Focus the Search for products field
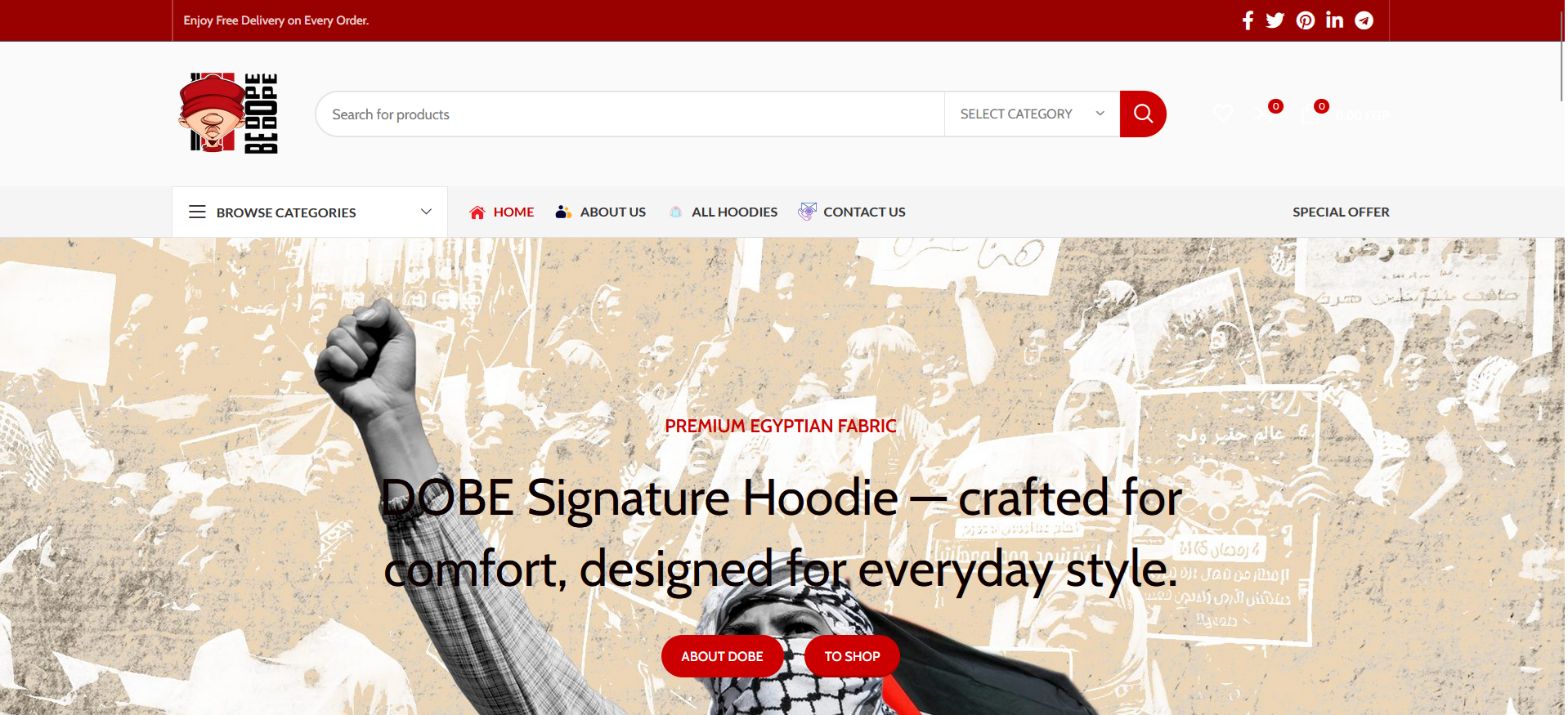1568x715 pixels. 630,114
